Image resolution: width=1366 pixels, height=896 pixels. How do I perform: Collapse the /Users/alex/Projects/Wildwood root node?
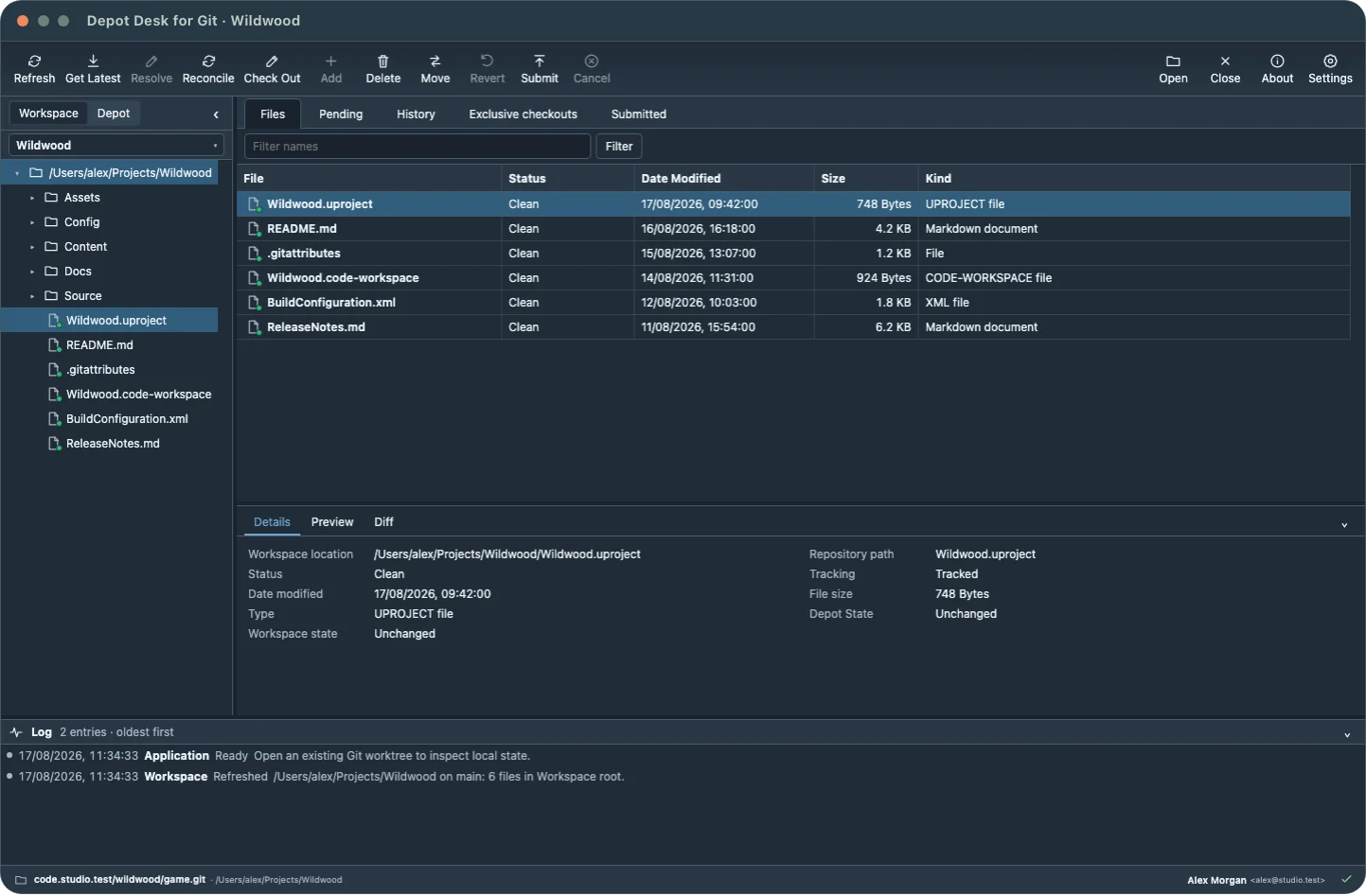pyautogui.click(x=17, y=173)
